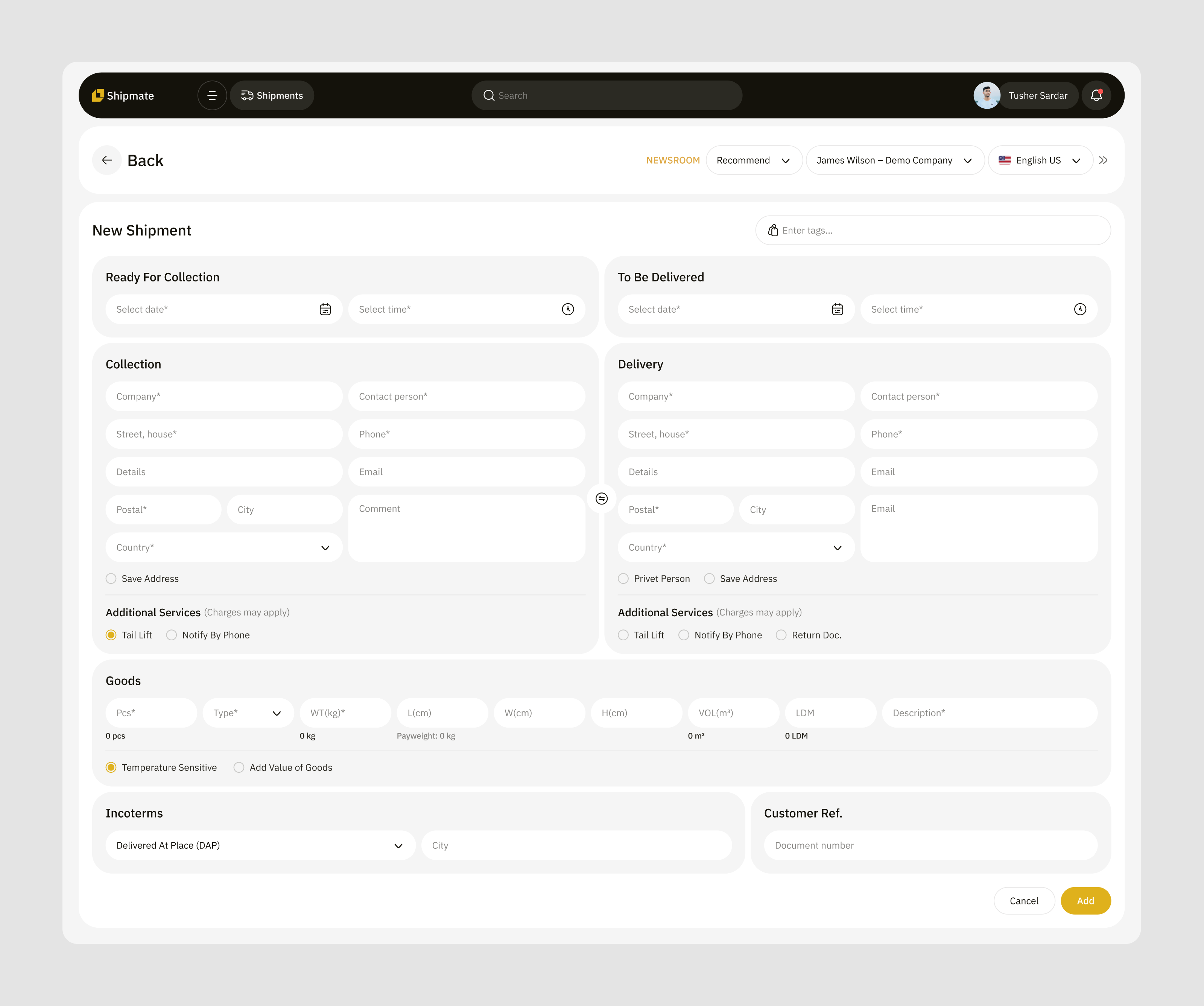Viewport: 1204px width, 1006px height.
Task: Click the swap icon between Collection and Delivery
Action: tap(601, 499)
